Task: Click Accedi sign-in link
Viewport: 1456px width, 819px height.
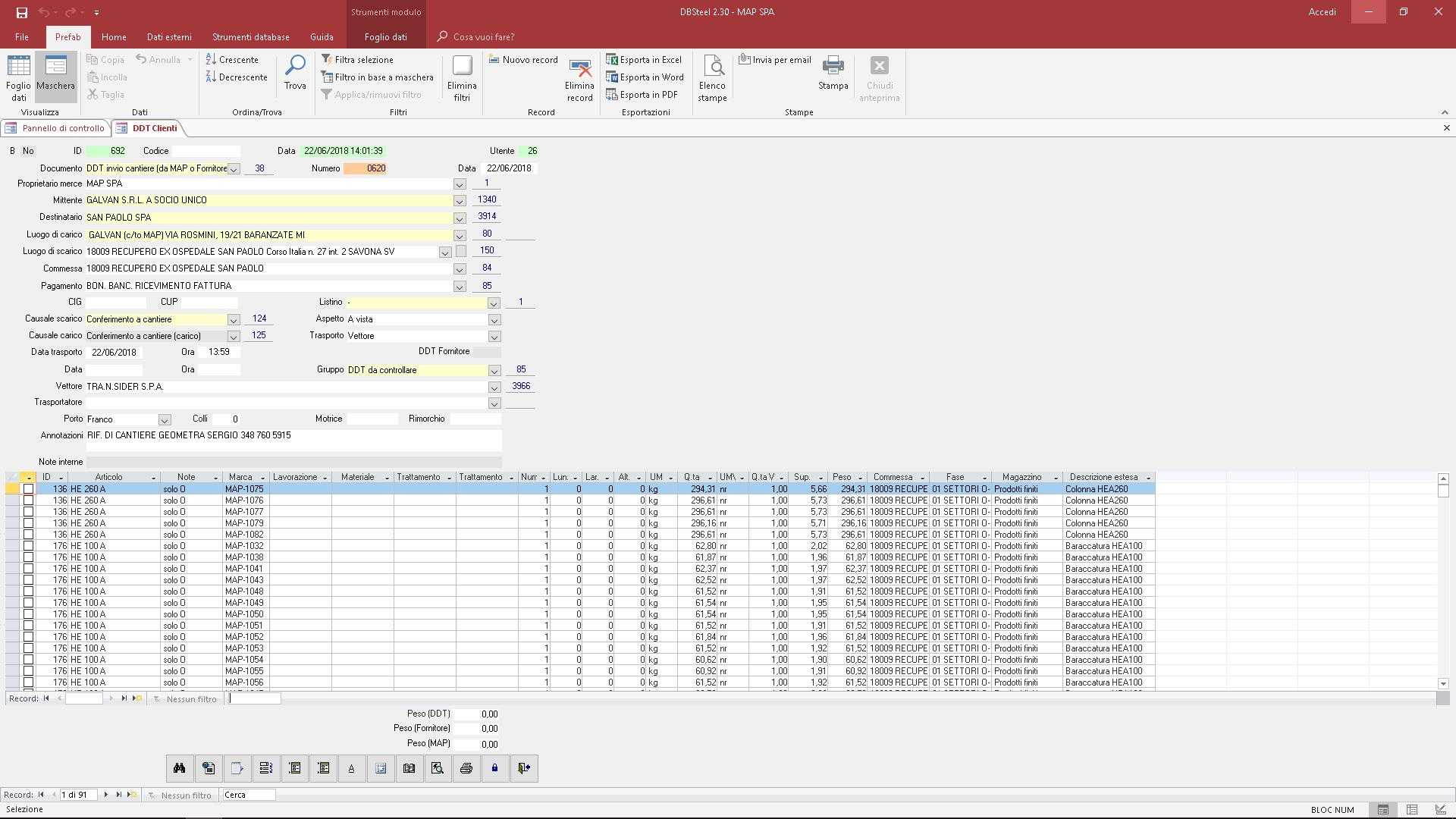Action: point(1322,12)
